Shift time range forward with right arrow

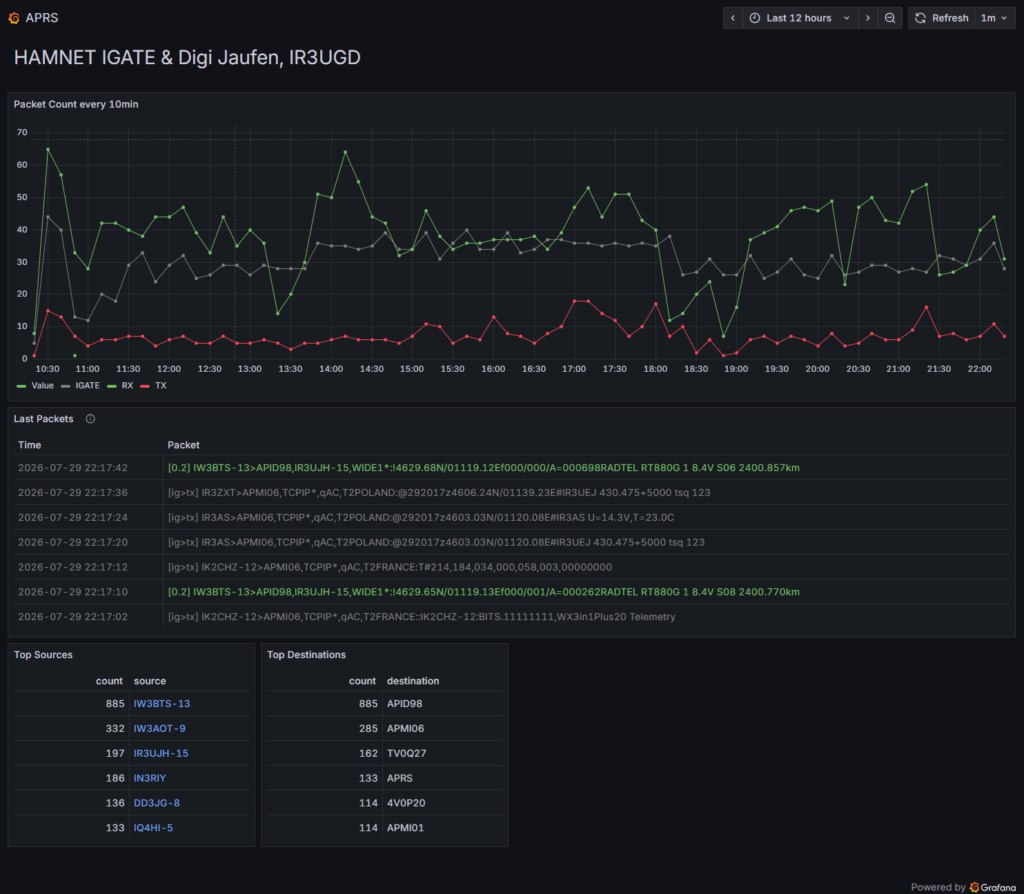[868, 18]
